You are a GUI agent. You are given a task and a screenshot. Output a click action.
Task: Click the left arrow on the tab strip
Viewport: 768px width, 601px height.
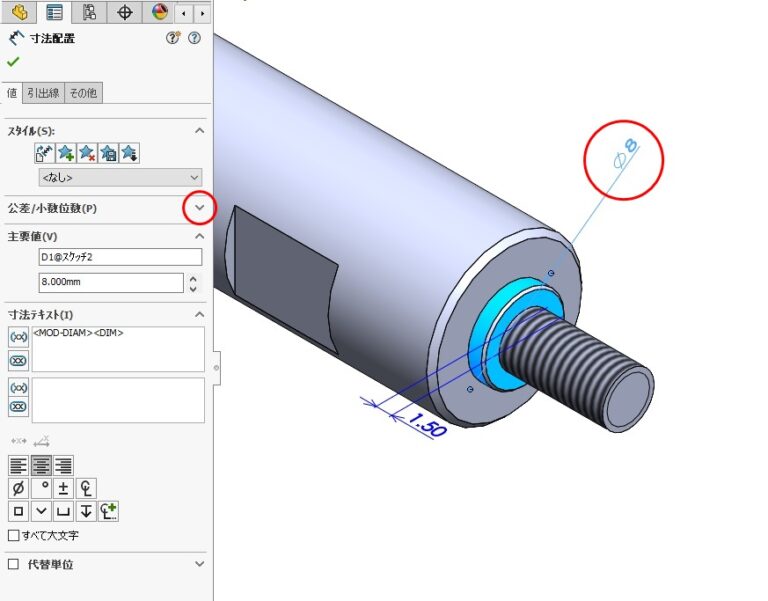[184, 14]
